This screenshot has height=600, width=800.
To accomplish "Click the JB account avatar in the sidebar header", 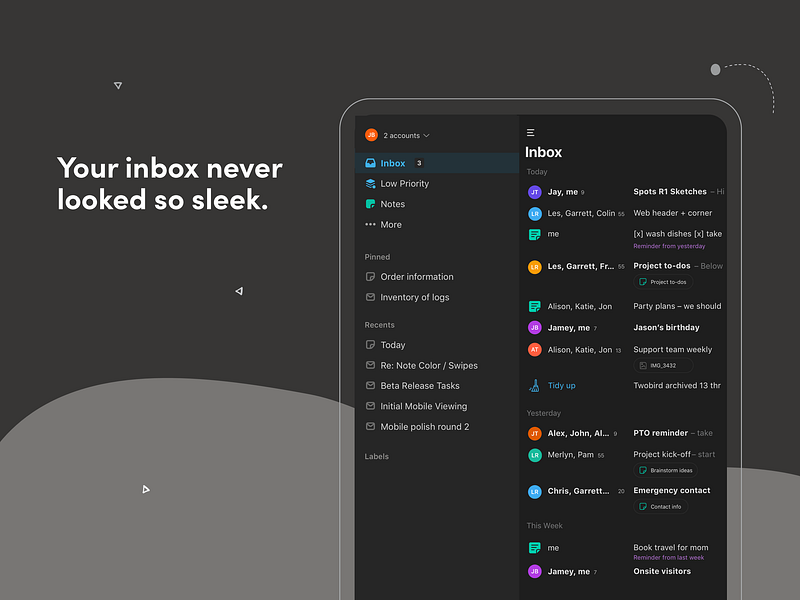I will pos(371,135).
